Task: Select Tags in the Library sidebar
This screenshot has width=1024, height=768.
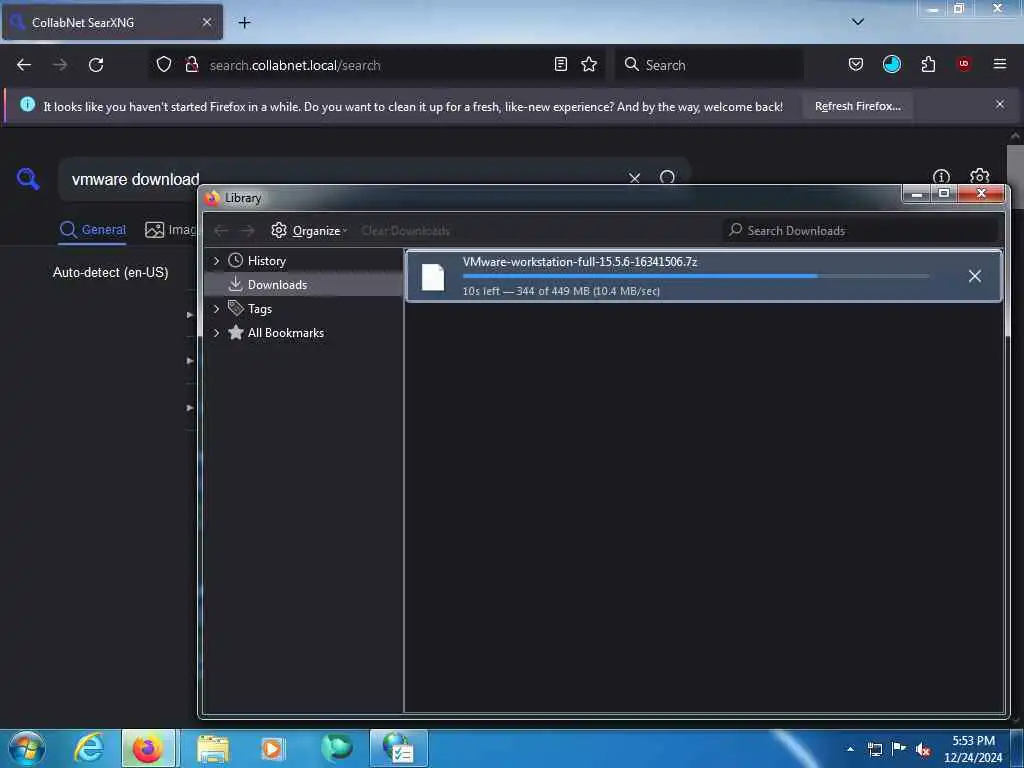Action: click(x=259, y=309)
